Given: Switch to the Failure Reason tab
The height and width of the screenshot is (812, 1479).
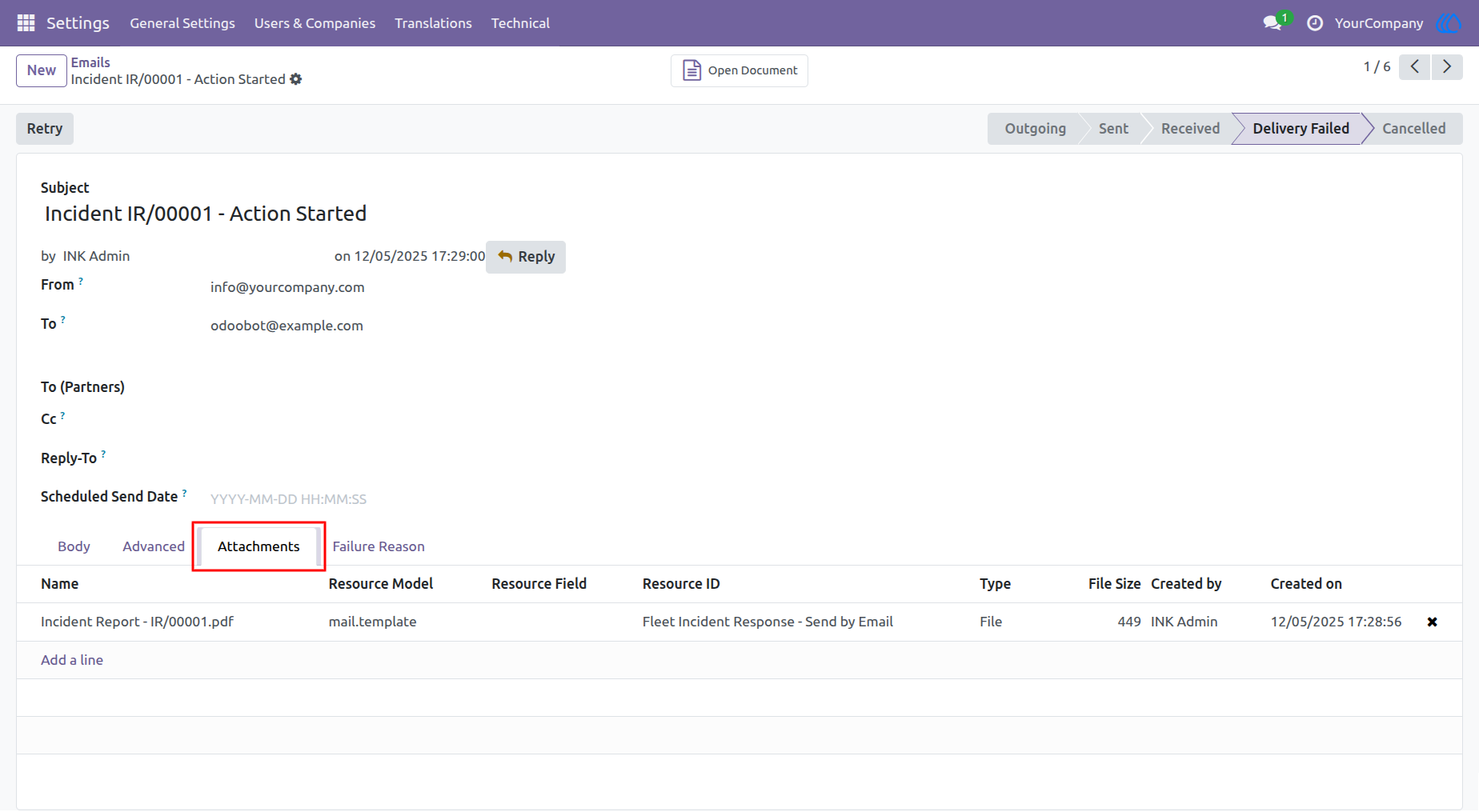Looking at the screenshot, I should coord(379,546).
